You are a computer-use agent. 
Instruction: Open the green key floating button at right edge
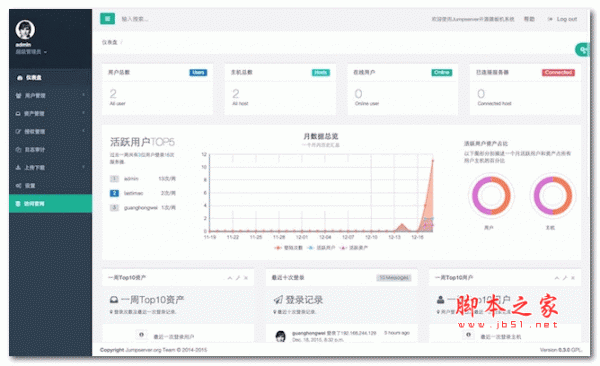[x=583, y=50]
